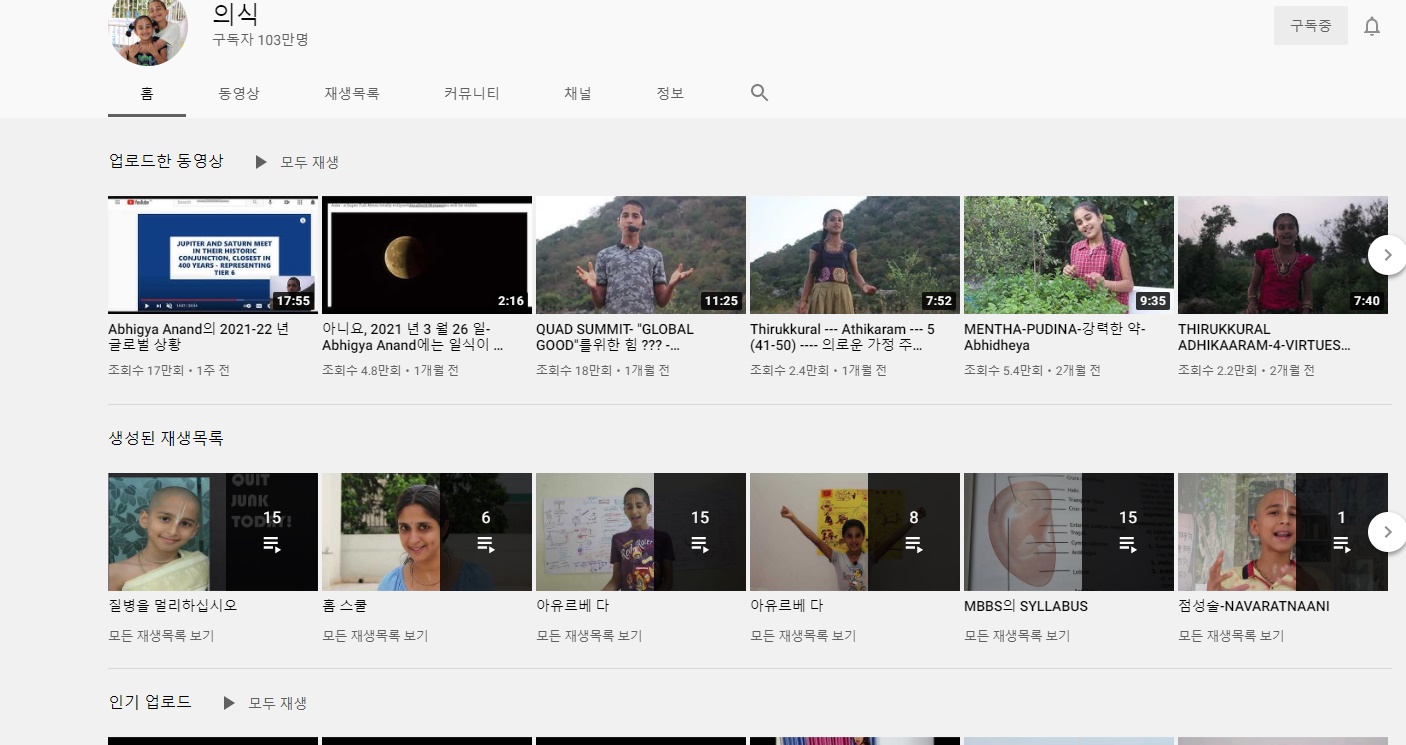Open the moon eclipse video thumbnail 2:16
This screenshot has width=1406, height=745.
[x=427, y=255]
